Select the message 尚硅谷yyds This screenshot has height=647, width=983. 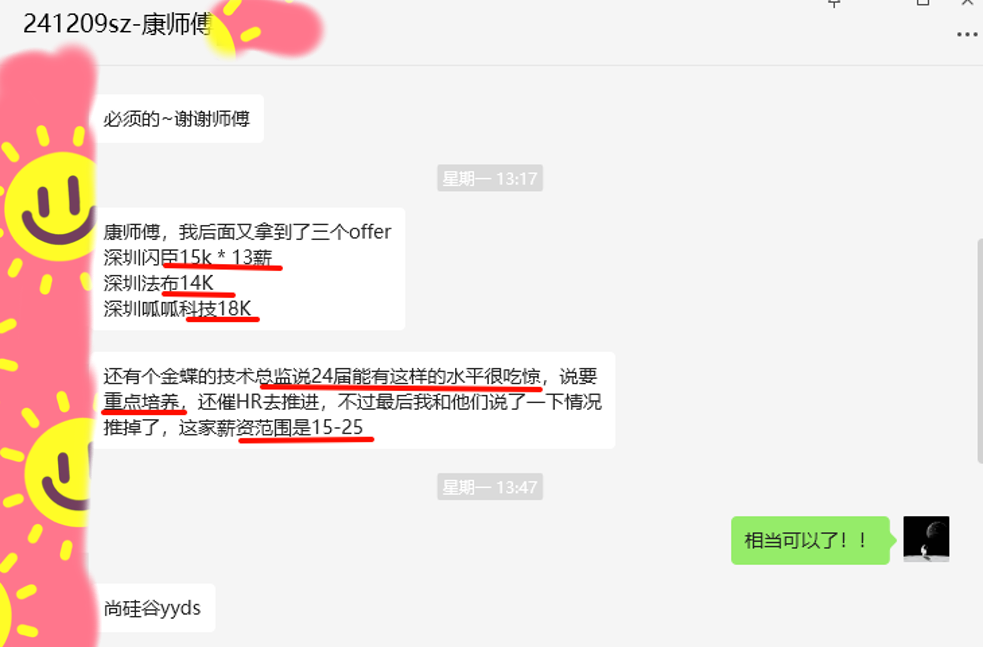(x=152, y=608)
